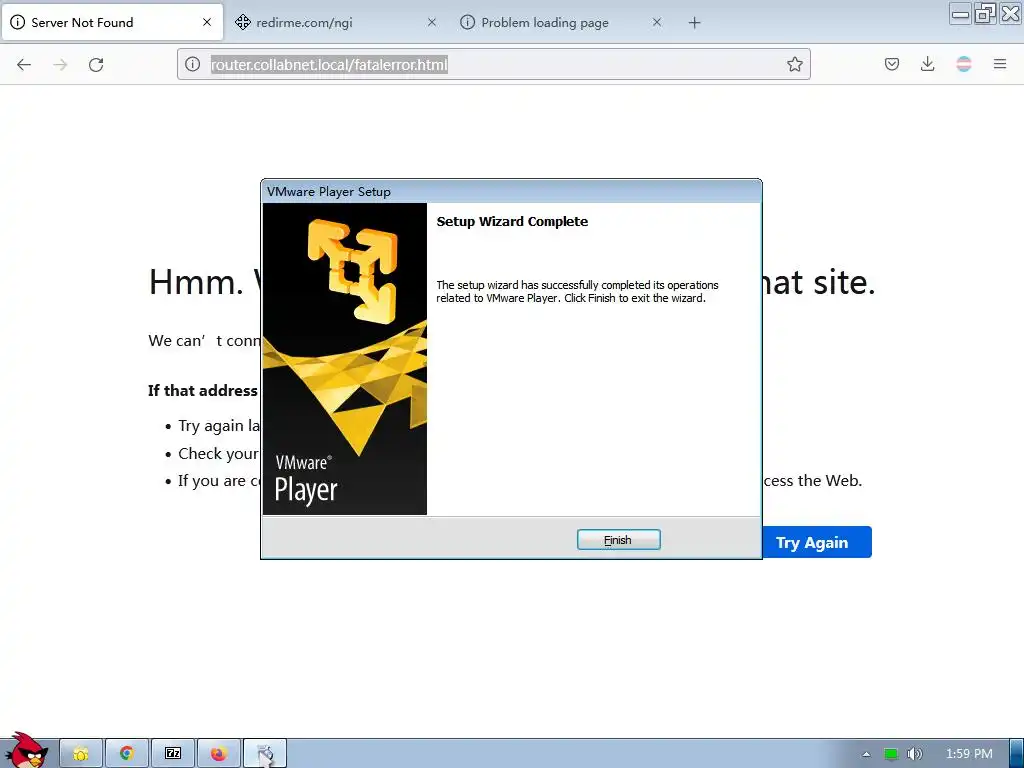Screen dimensions: 1024x768
Task: Open Firefox from the taskbar
Action: (219, 754)
